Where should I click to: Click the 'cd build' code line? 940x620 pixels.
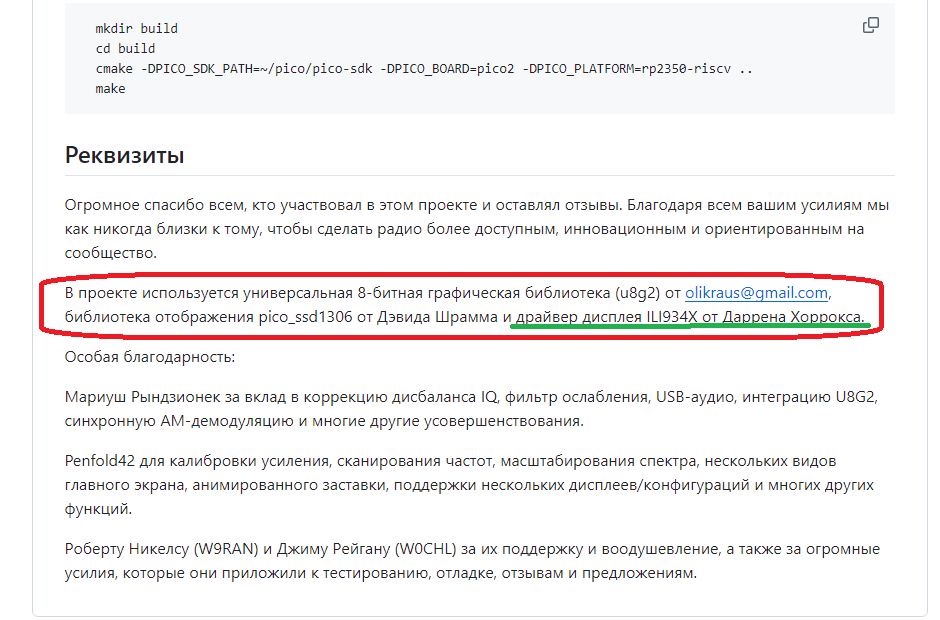(x=125, y=48)
